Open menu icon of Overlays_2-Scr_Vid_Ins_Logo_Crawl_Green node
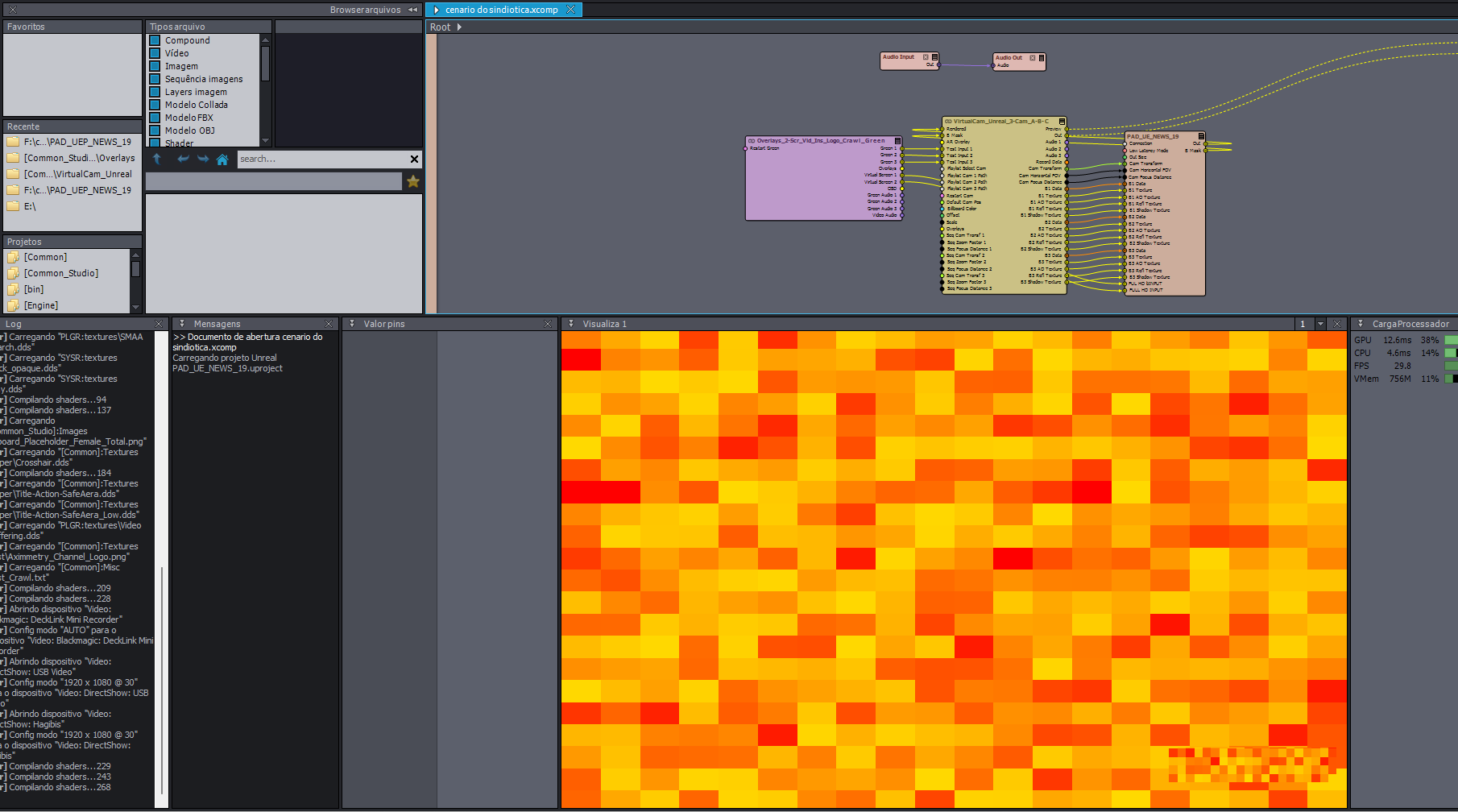Screen dimensions: 1458x812 pyautogui.click(x=898, y=141)
